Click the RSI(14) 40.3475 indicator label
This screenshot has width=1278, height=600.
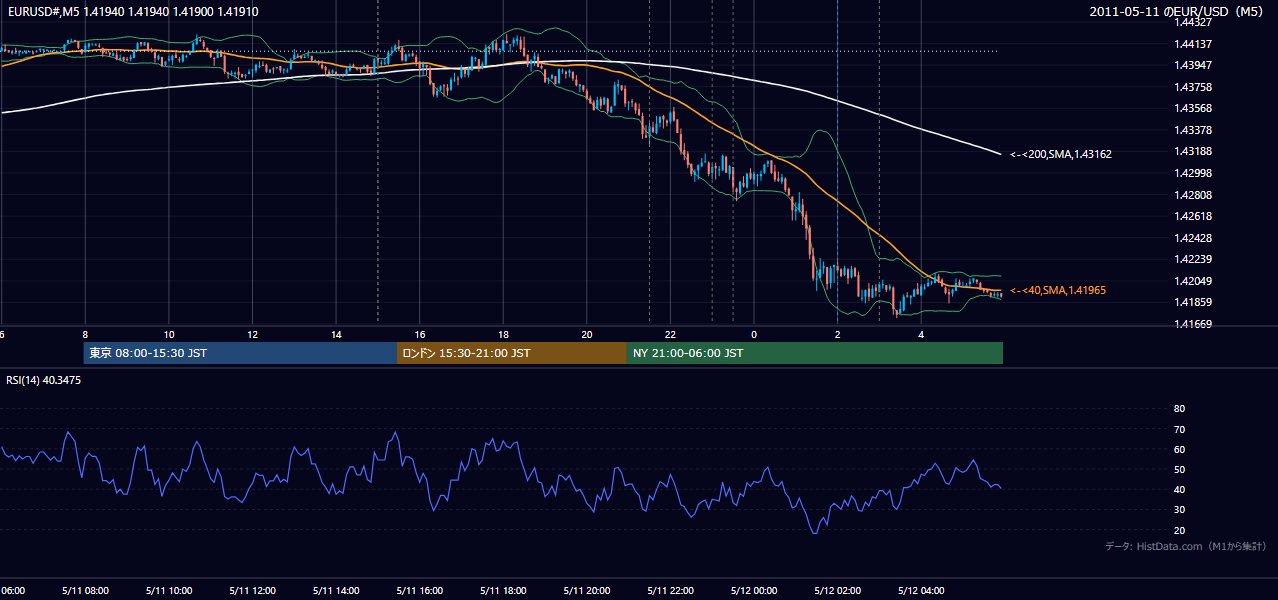[44, 380]
